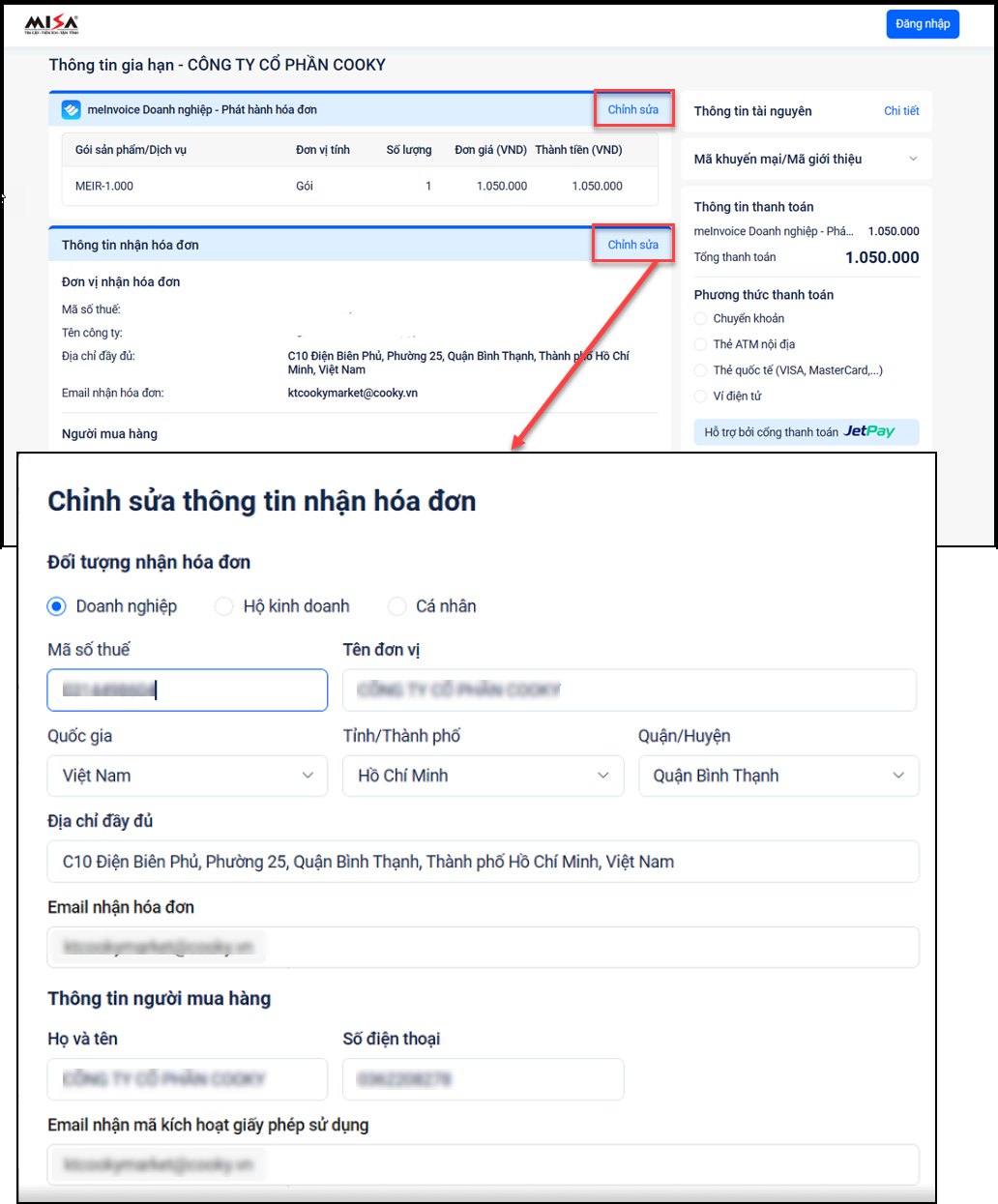The width and height of the screenshot is (998, 1204).
Task: Select Thẻ ATM nội địa payment
Action: point(701,344)
